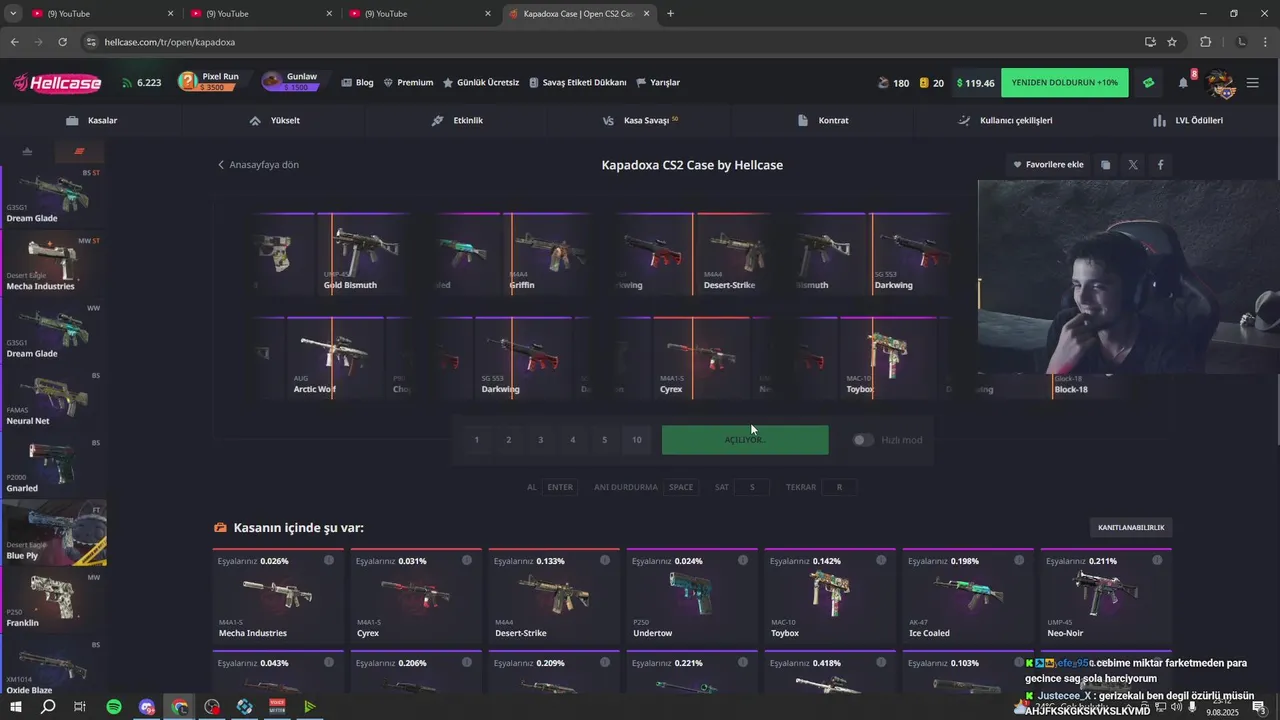Screen dimensions: 1280x720
Task: Click the $ 119.46 balance
Action: [x=976, y=83]
